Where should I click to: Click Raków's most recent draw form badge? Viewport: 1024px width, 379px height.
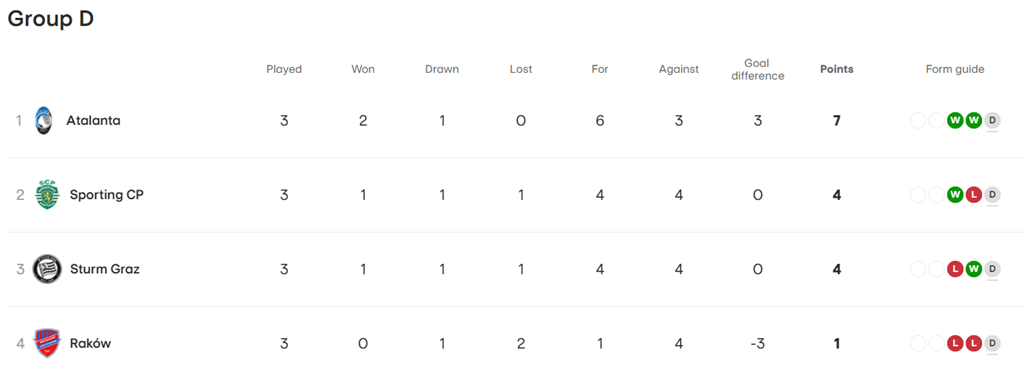[992, 344]
